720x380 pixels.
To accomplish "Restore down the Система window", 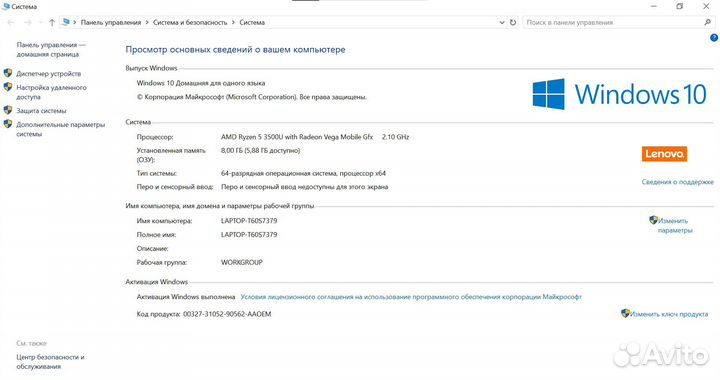I will coord(680,6).
